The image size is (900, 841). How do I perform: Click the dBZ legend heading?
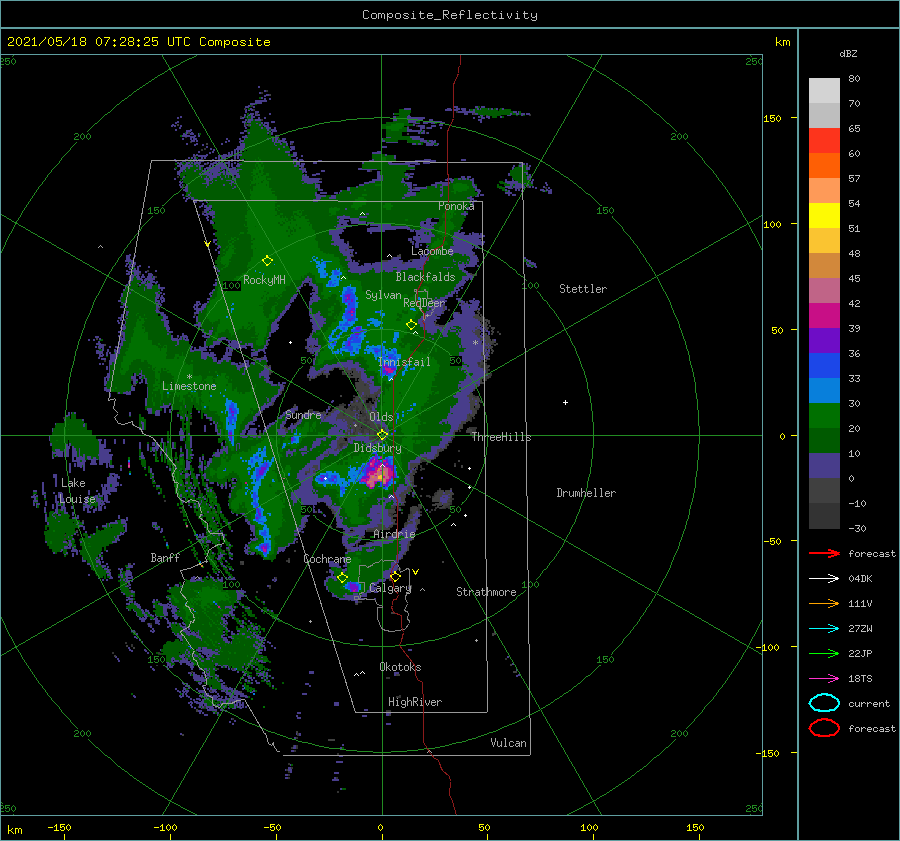point(848,53)
